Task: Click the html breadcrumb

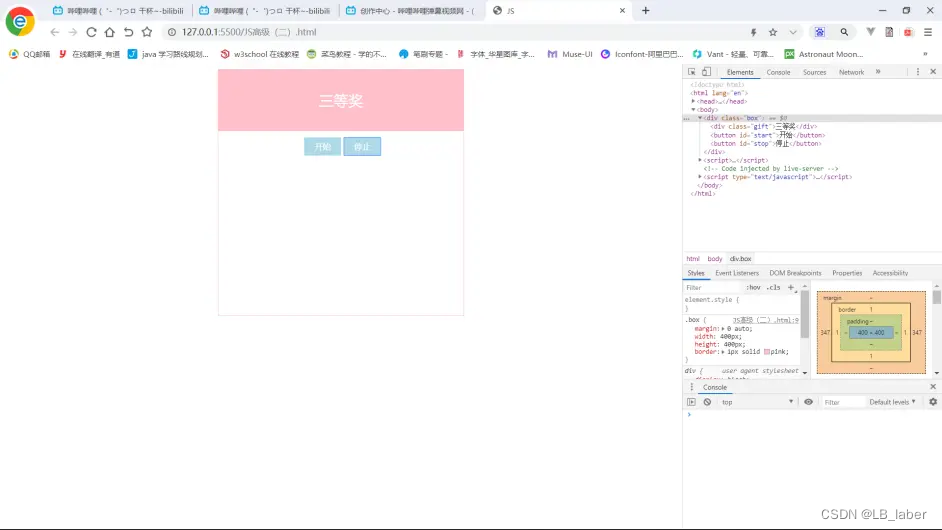Action: 693,259
